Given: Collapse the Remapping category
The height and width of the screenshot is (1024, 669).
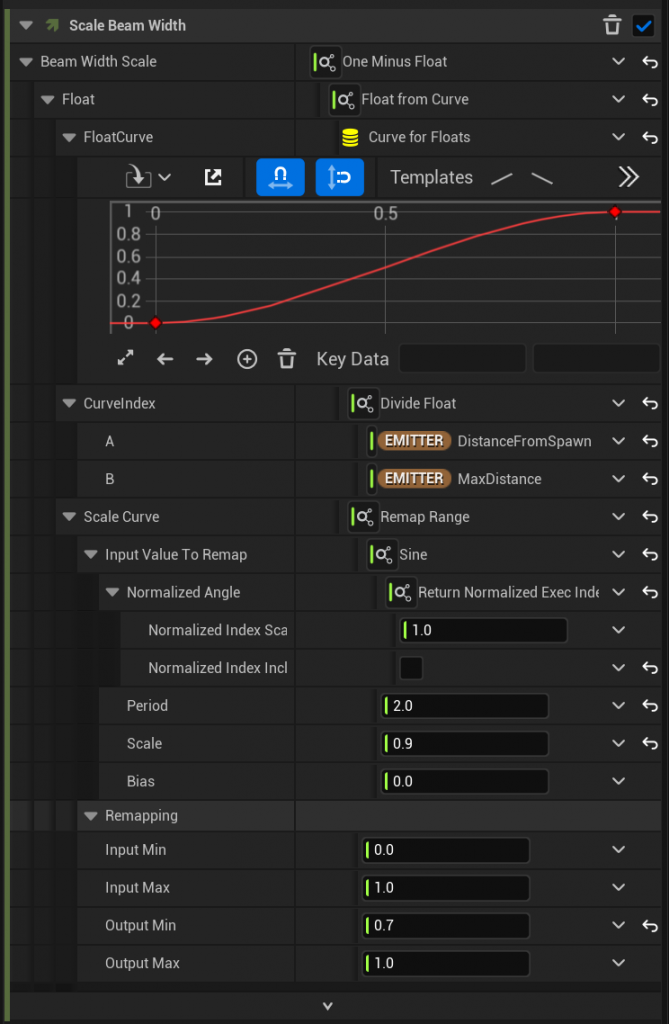Looking at the screenshot, I should (91, 816).
